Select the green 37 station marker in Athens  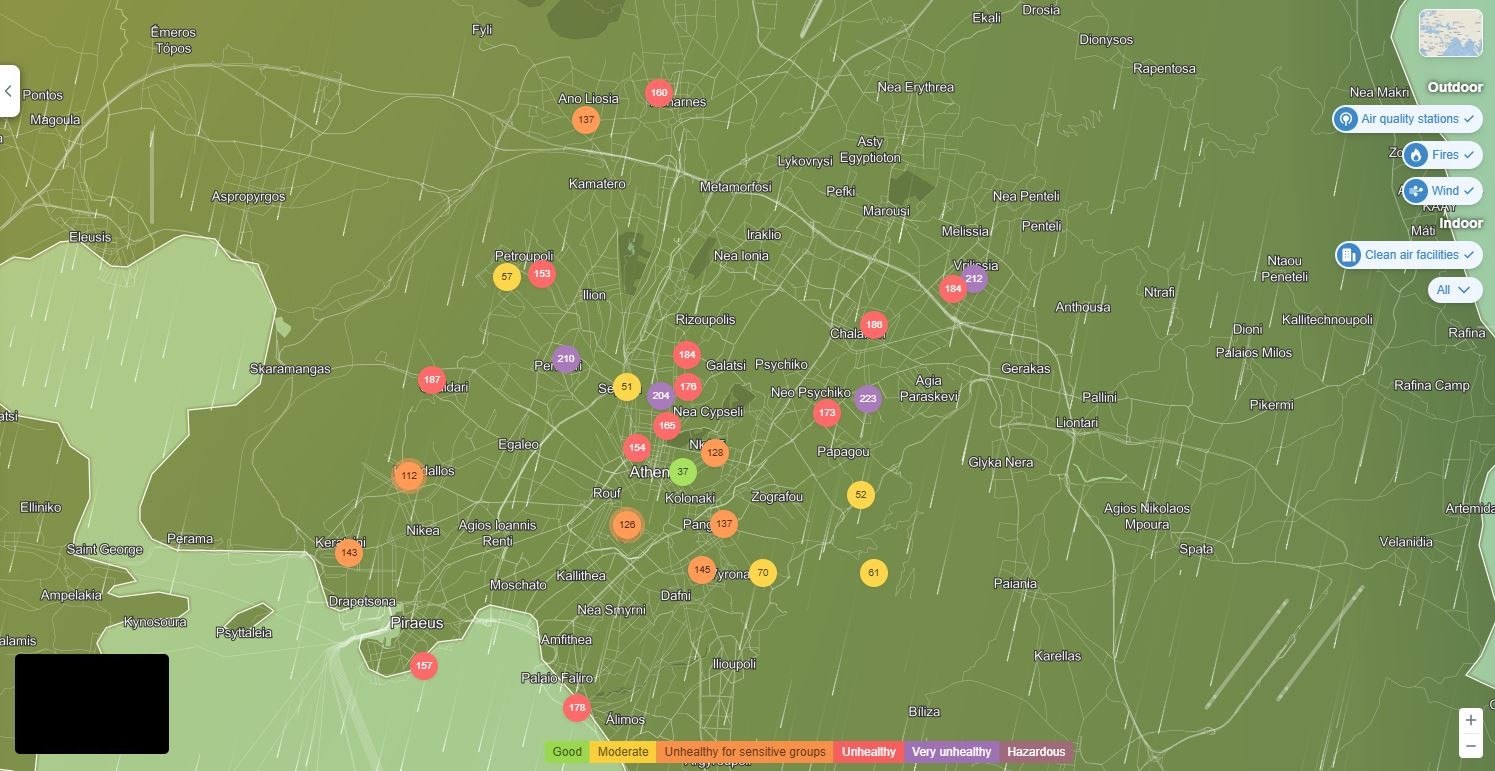682,472
